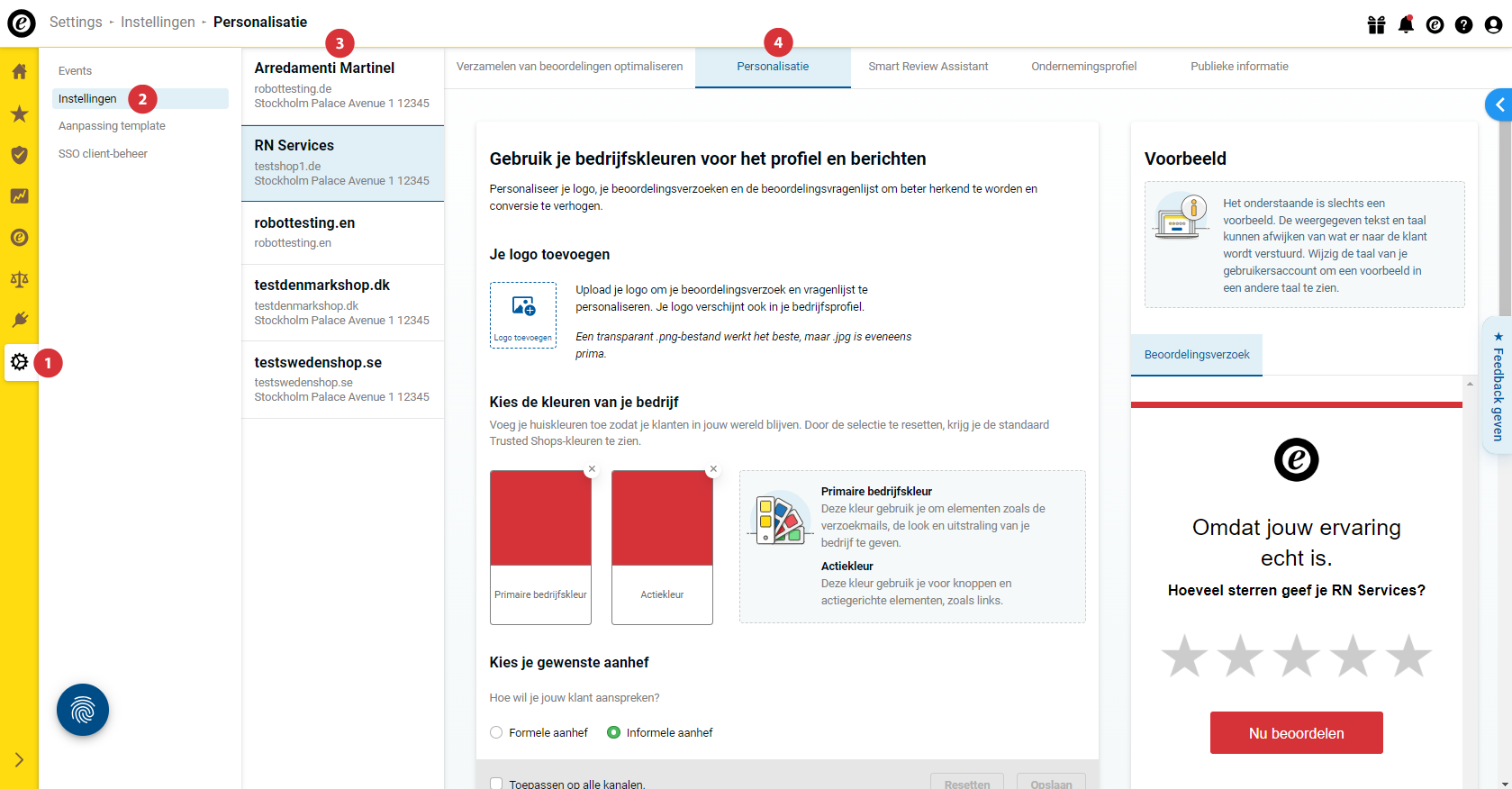This screenshot has width=1512, height=789.
Task: Open the notifications bell icon
Action: [1406, 24]
